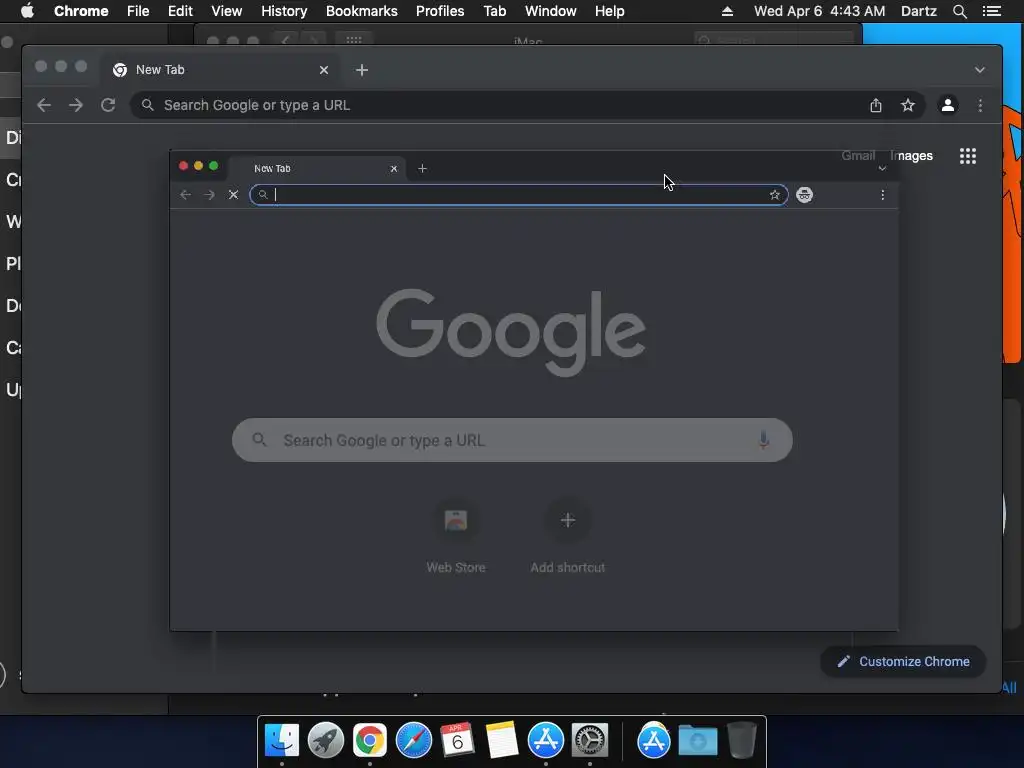Open Notes from Dock

(502, 741)
